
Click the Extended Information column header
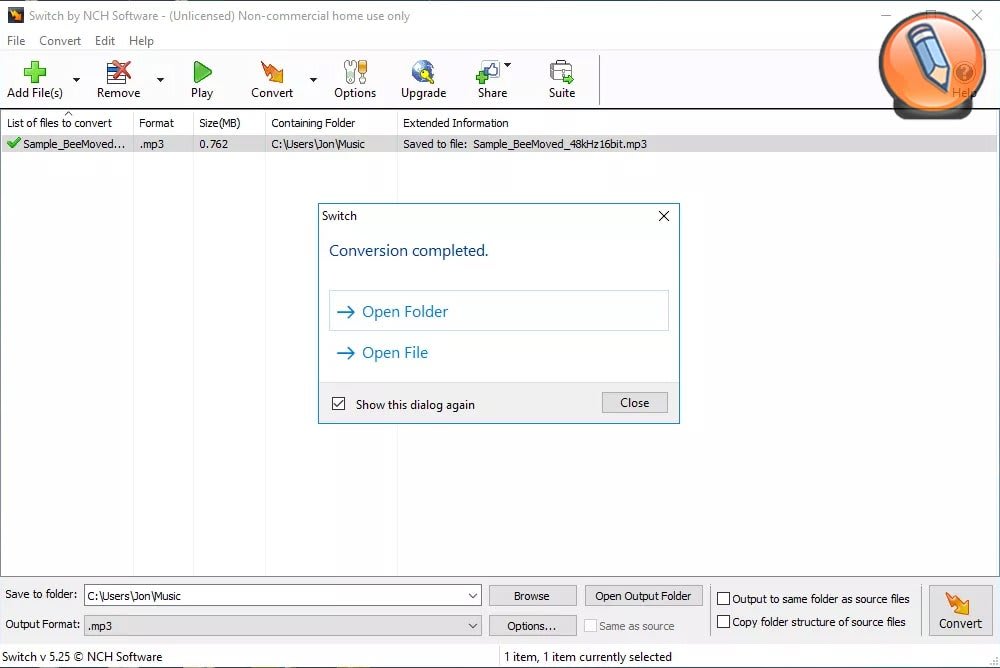(x=697, y=122)
